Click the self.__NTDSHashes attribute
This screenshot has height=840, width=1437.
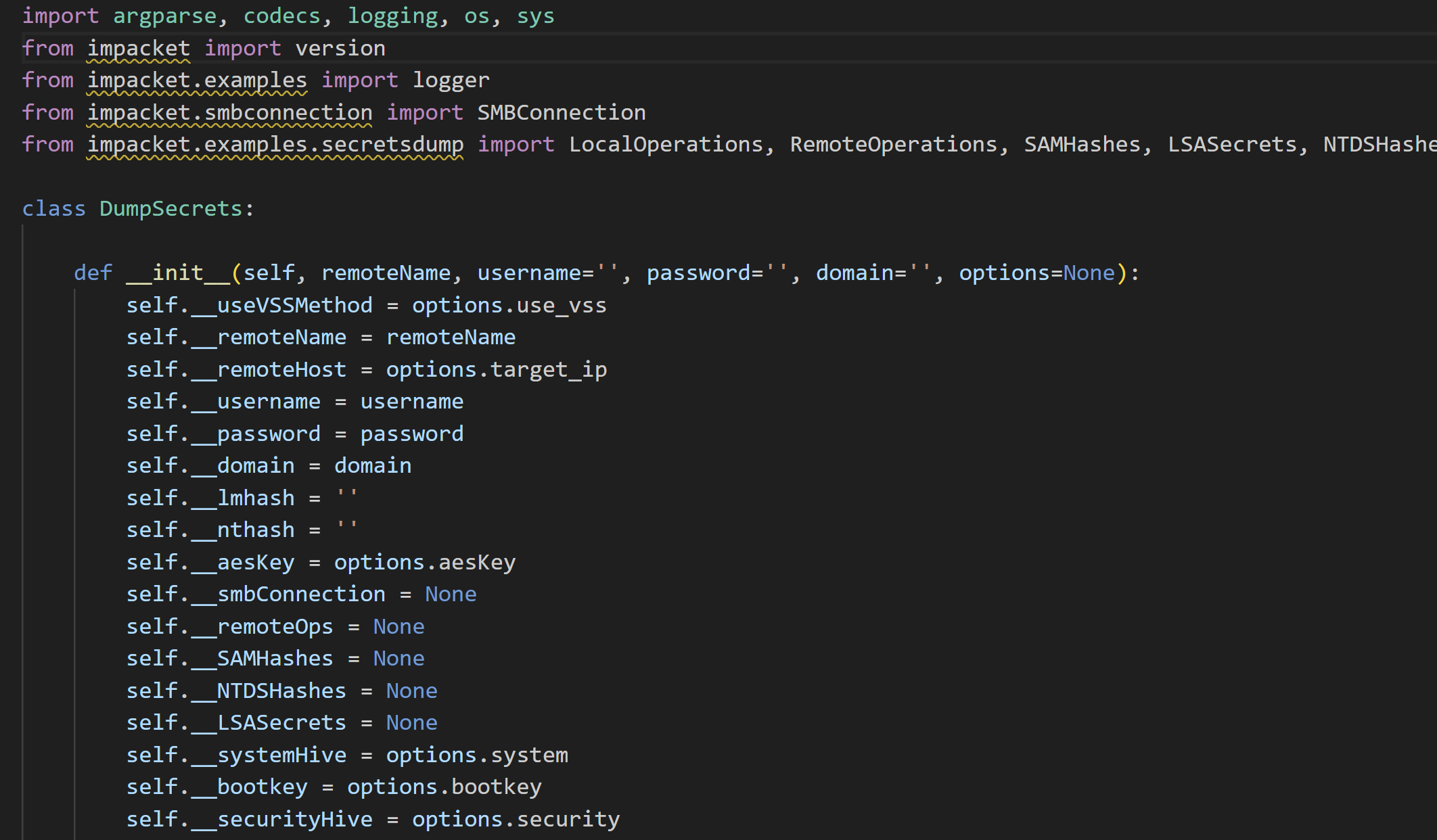(x=236, y=691)
